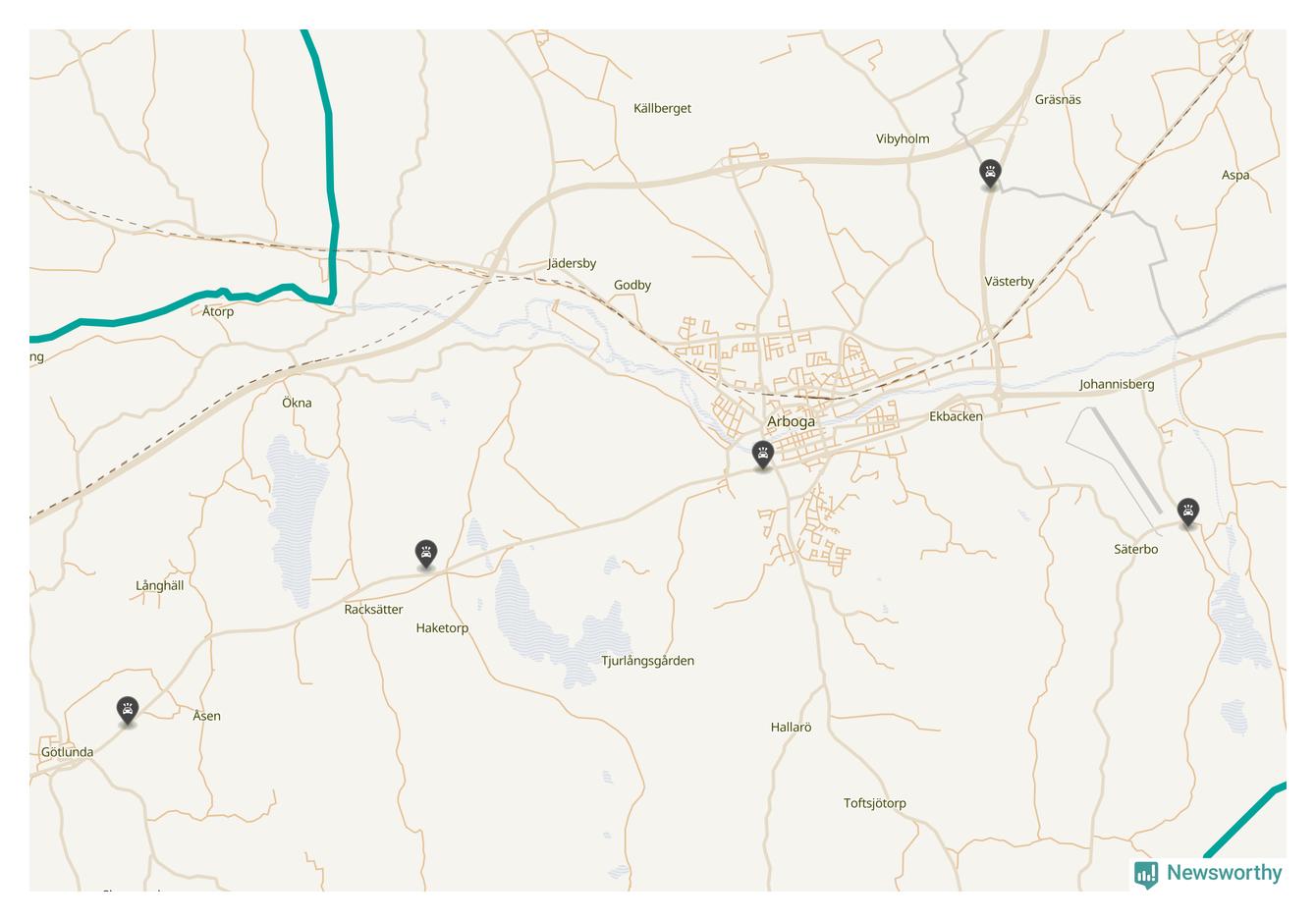
Task: Click the Källberget label
Action: [662, 108]
